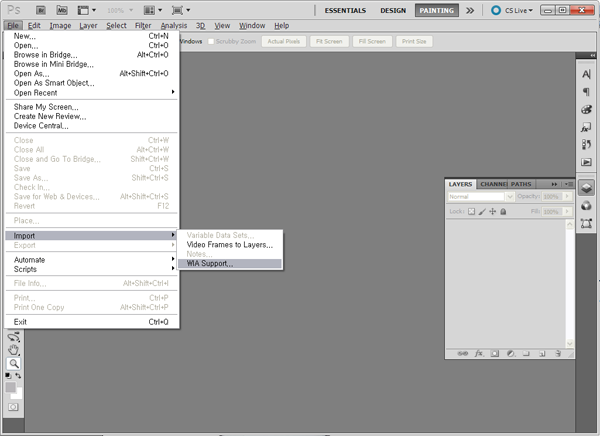Screen dimensions: 600x436
Task: Open the Edit menu
Action: [x=34, y=25]
